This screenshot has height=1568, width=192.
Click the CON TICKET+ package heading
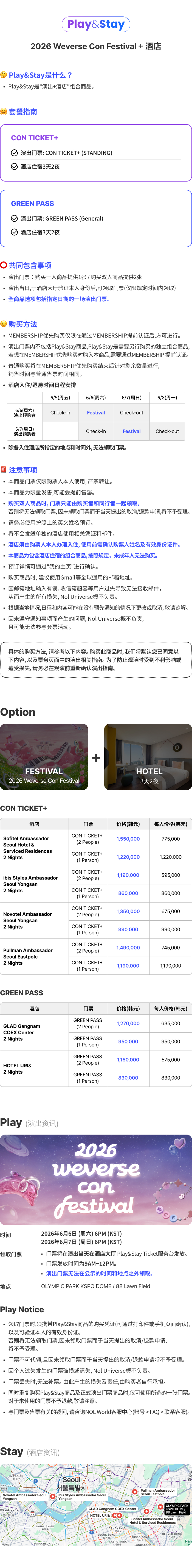coord(35,138)
